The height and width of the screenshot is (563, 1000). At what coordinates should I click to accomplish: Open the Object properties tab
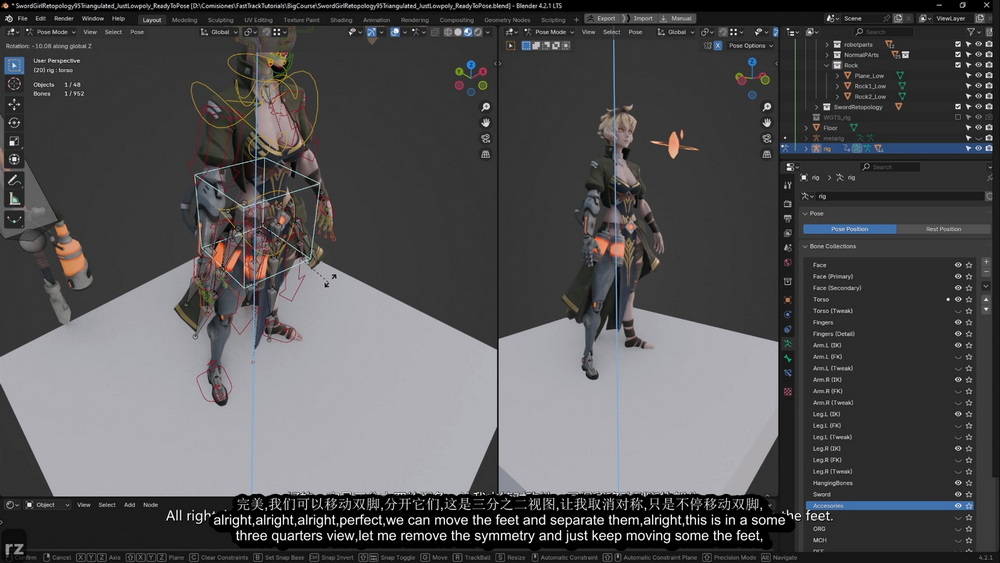click(x=788, y=300)
